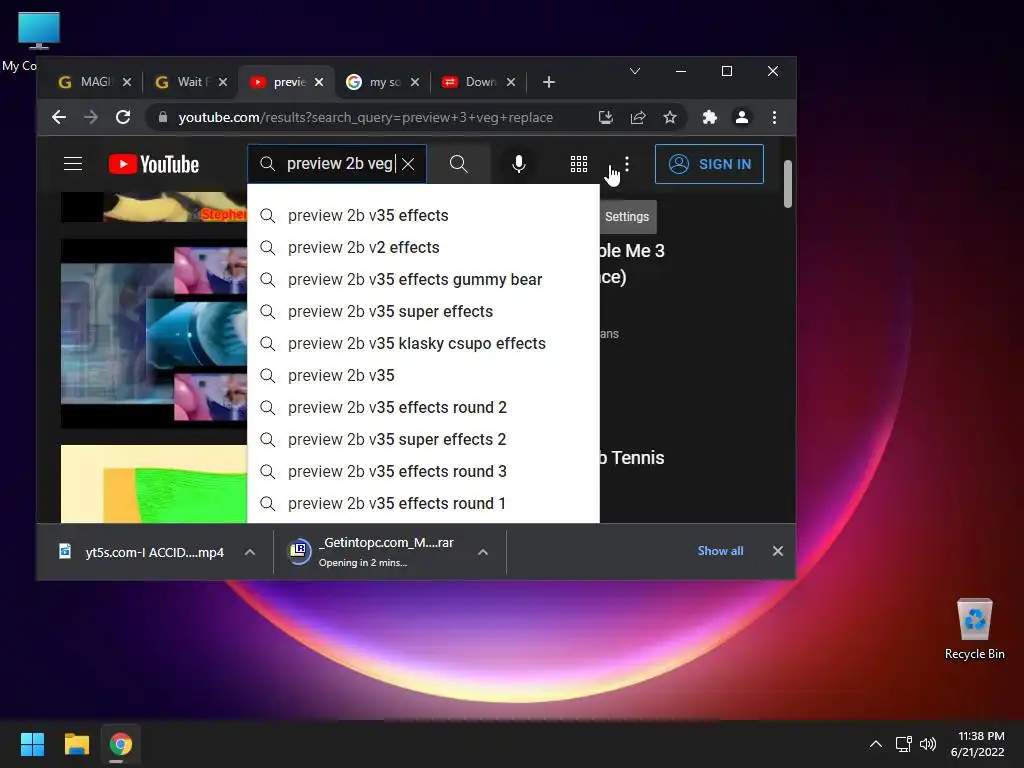Clear the YouTube search query text
The height and width of the screenshot is (768, 1024).
408,164
